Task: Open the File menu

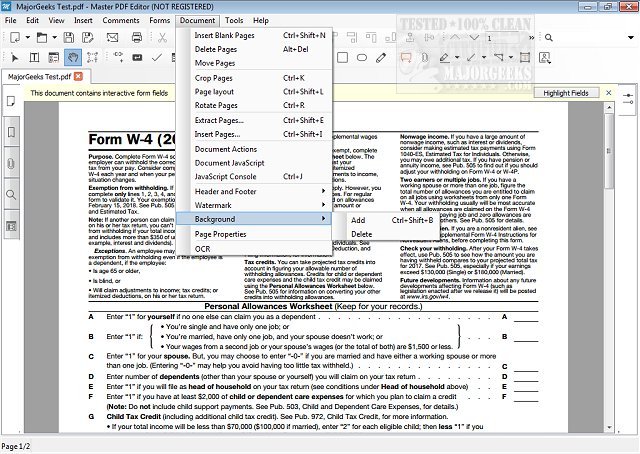Action: (x=11, y=20)
